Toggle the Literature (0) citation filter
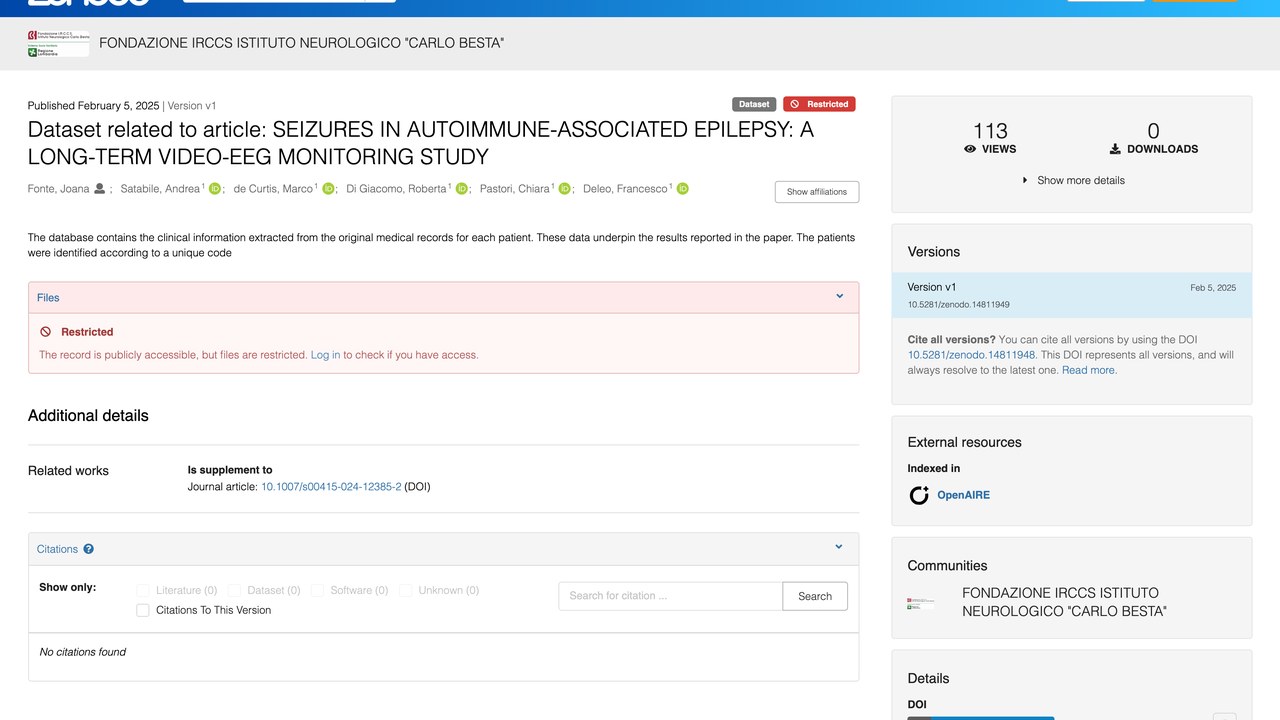Viewport: 1280px width, 720px height. tap(143, 591)
